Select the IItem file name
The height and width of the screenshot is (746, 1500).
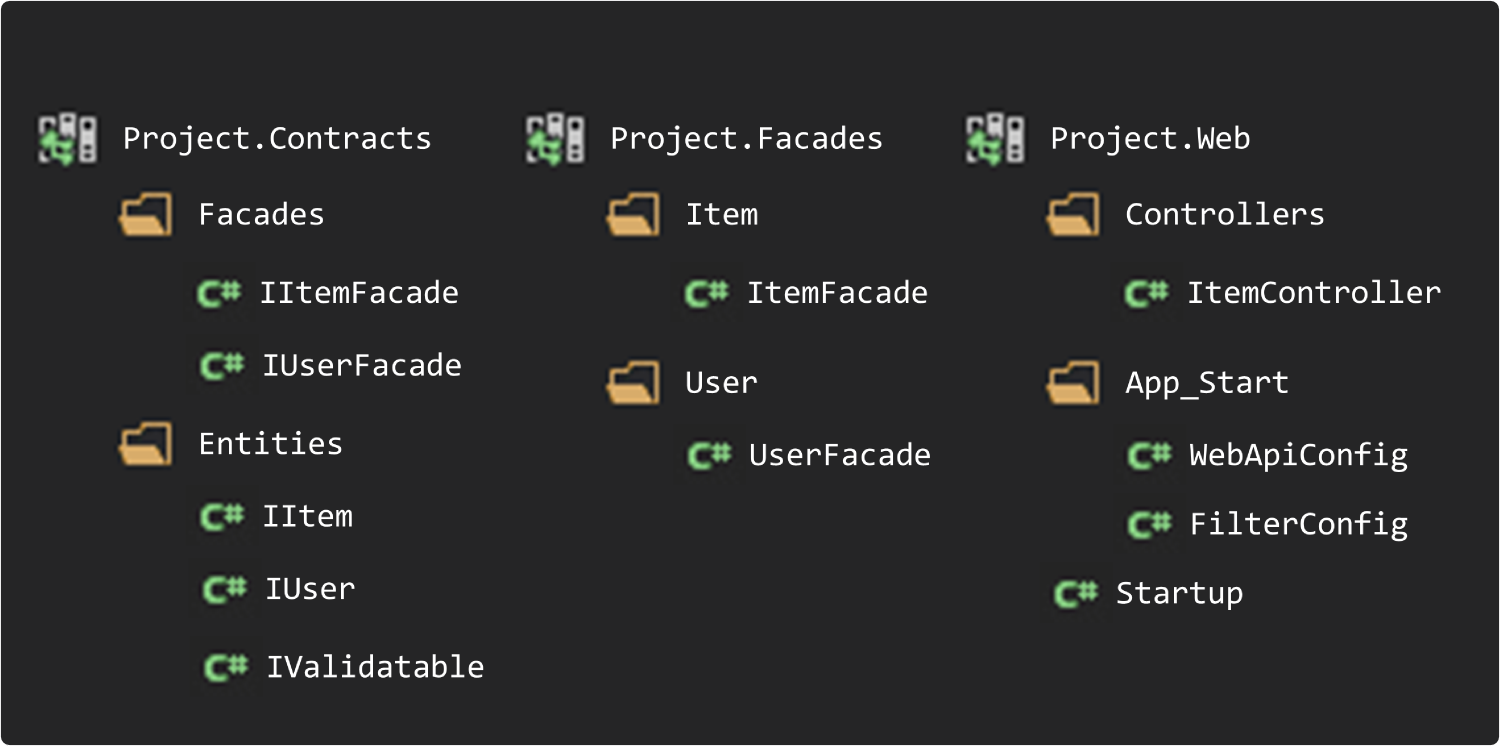pos(307,517)
